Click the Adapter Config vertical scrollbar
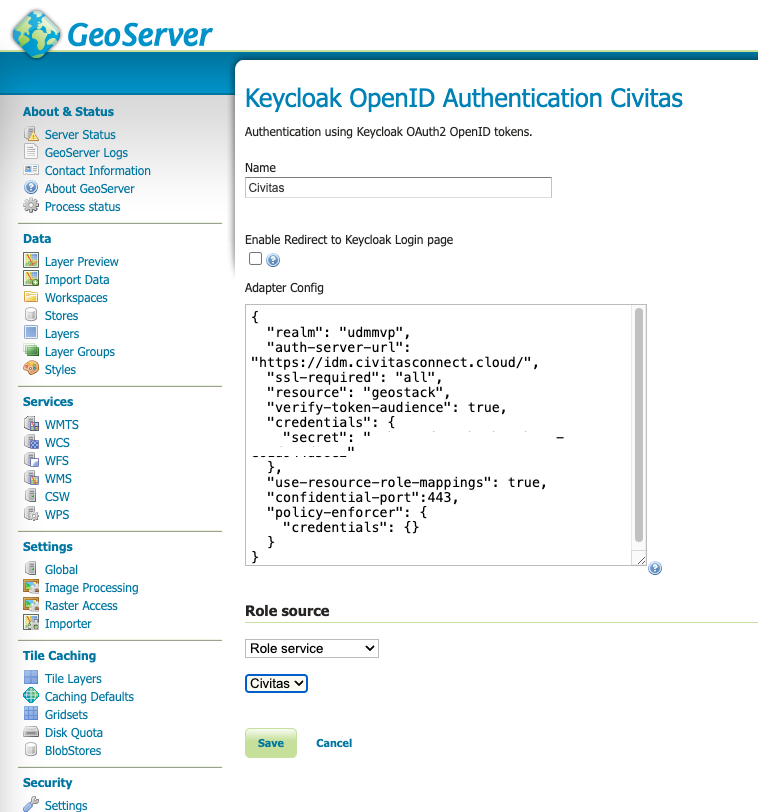The image size is (758, 812). click(x=639, y=425)
